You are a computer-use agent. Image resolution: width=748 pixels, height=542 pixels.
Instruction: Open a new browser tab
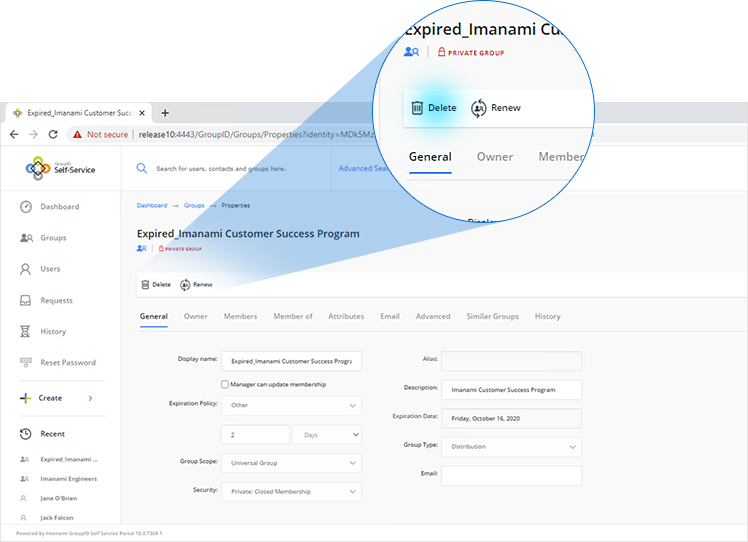165,113
